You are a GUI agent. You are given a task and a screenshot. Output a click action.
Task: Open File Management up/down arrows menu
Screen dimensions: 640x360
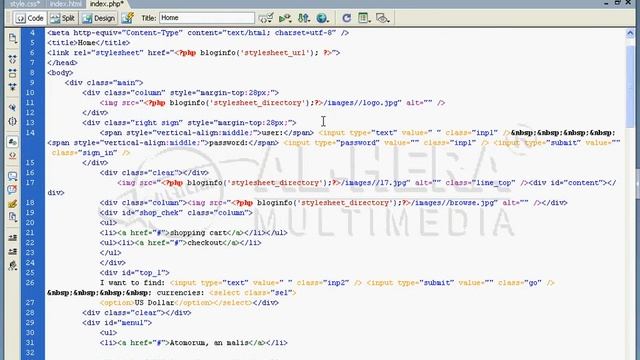[x=304, y=18]
